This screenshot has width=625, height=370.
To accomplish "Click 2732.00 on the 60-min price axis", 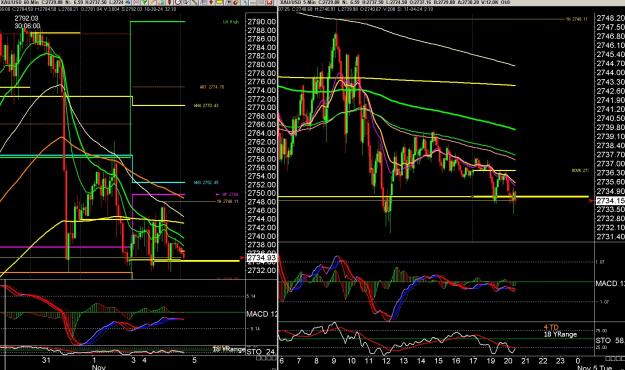I will [x=261, y=270].
